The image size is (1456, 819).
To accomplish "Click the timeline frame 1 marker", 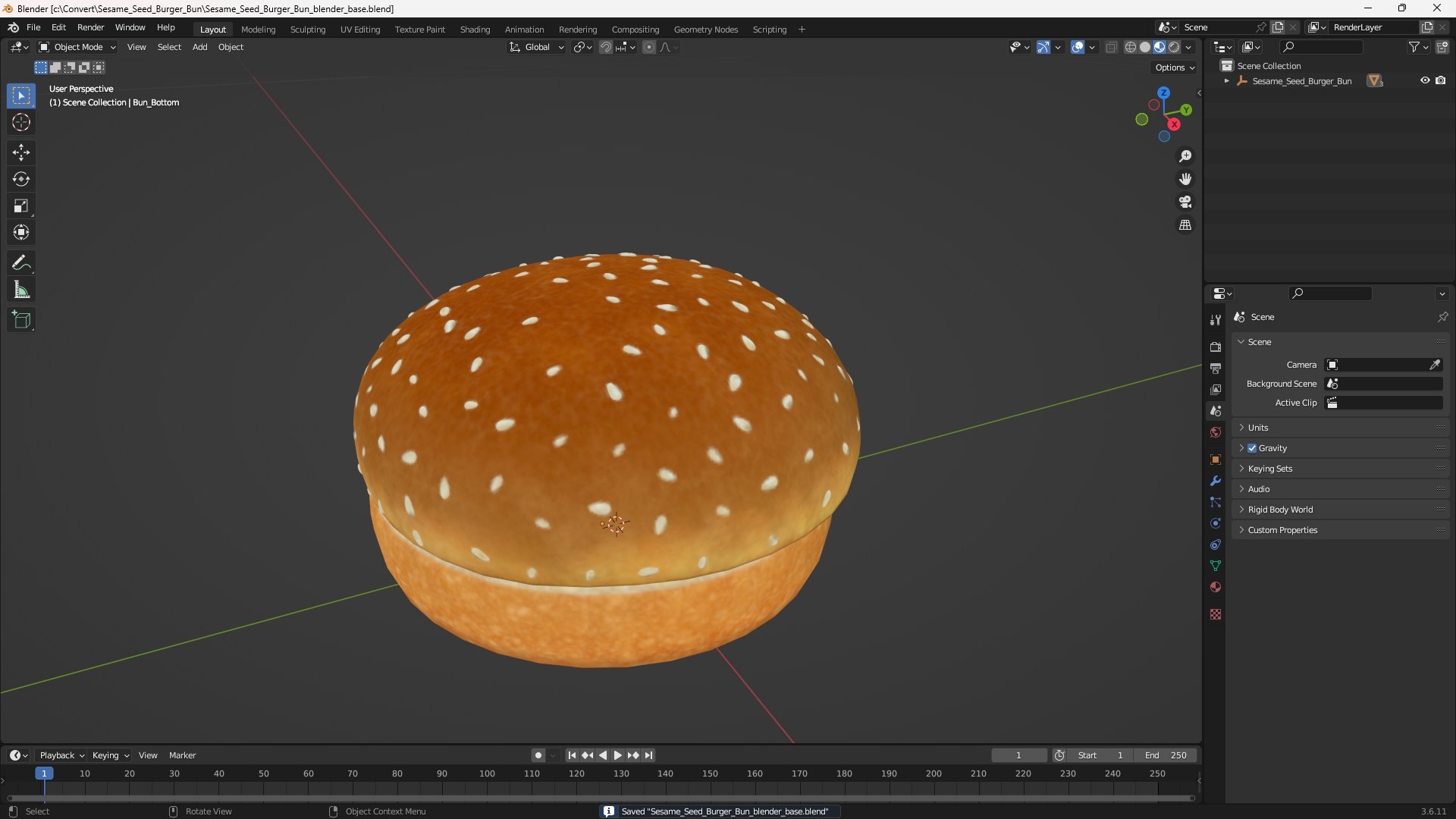I will click(x=44, y=773).
